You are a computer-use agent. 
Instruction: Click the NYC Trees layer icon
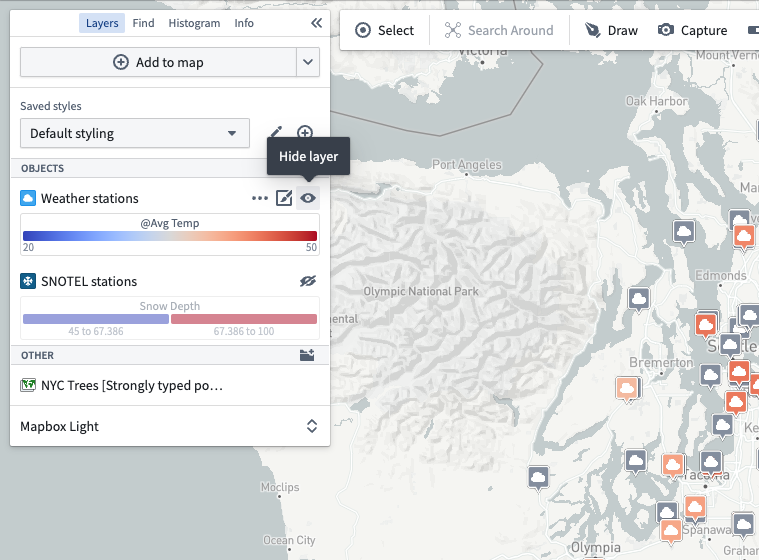(28, 385)
